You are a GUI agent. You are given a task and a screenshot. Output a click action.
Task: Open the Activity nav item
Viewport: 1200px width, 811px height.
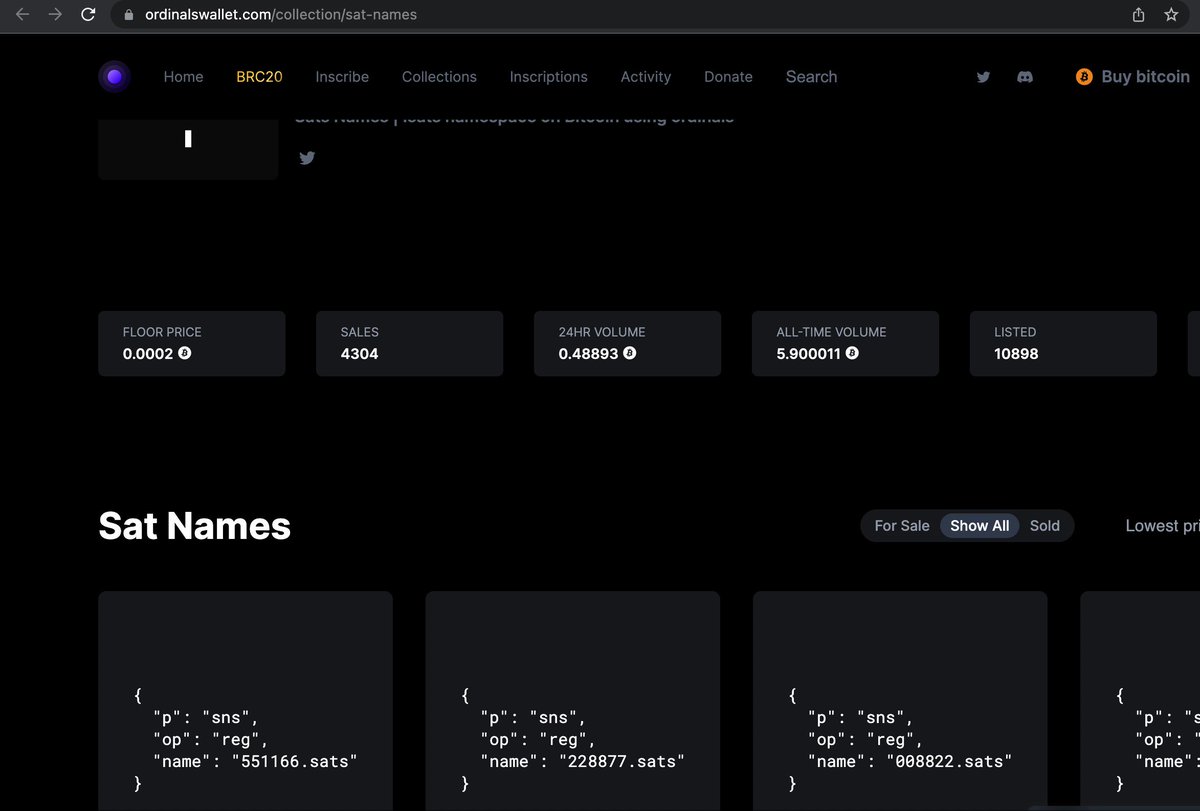[x=646, y=77]
